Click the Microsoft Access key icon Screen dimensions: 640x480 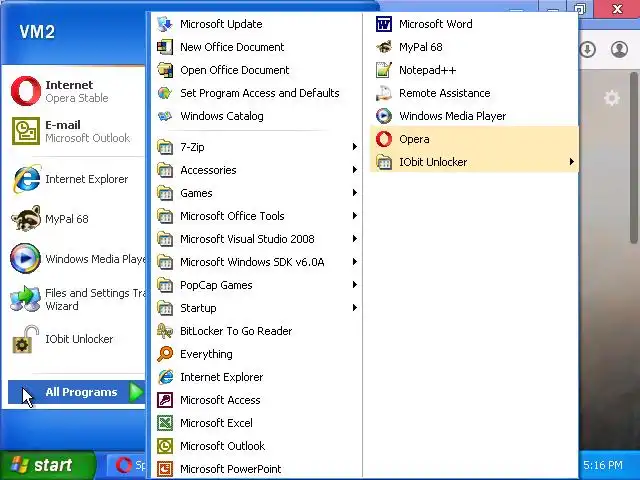point(165,400)
